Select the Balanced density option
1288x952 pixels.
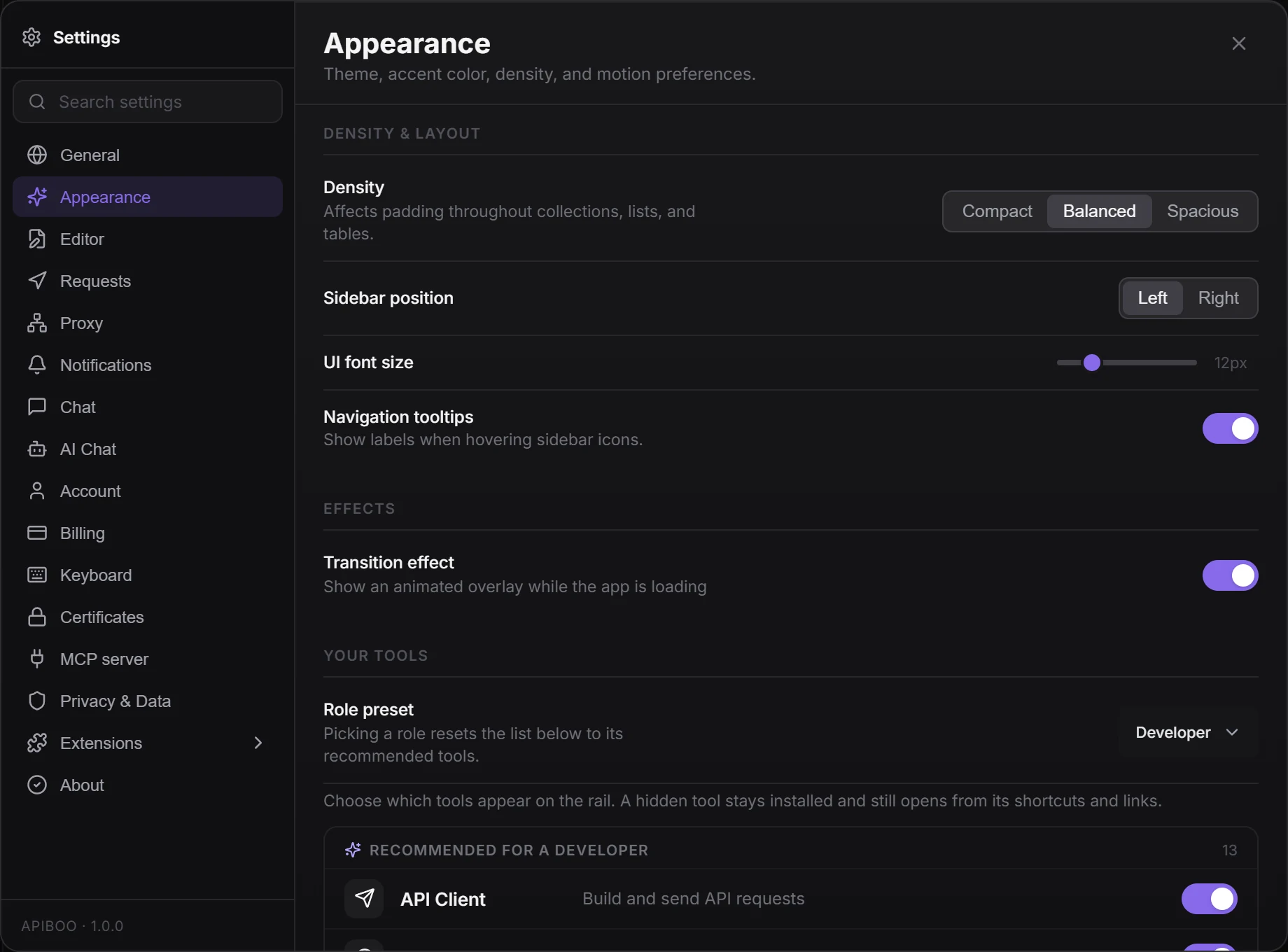[1099, 211]
